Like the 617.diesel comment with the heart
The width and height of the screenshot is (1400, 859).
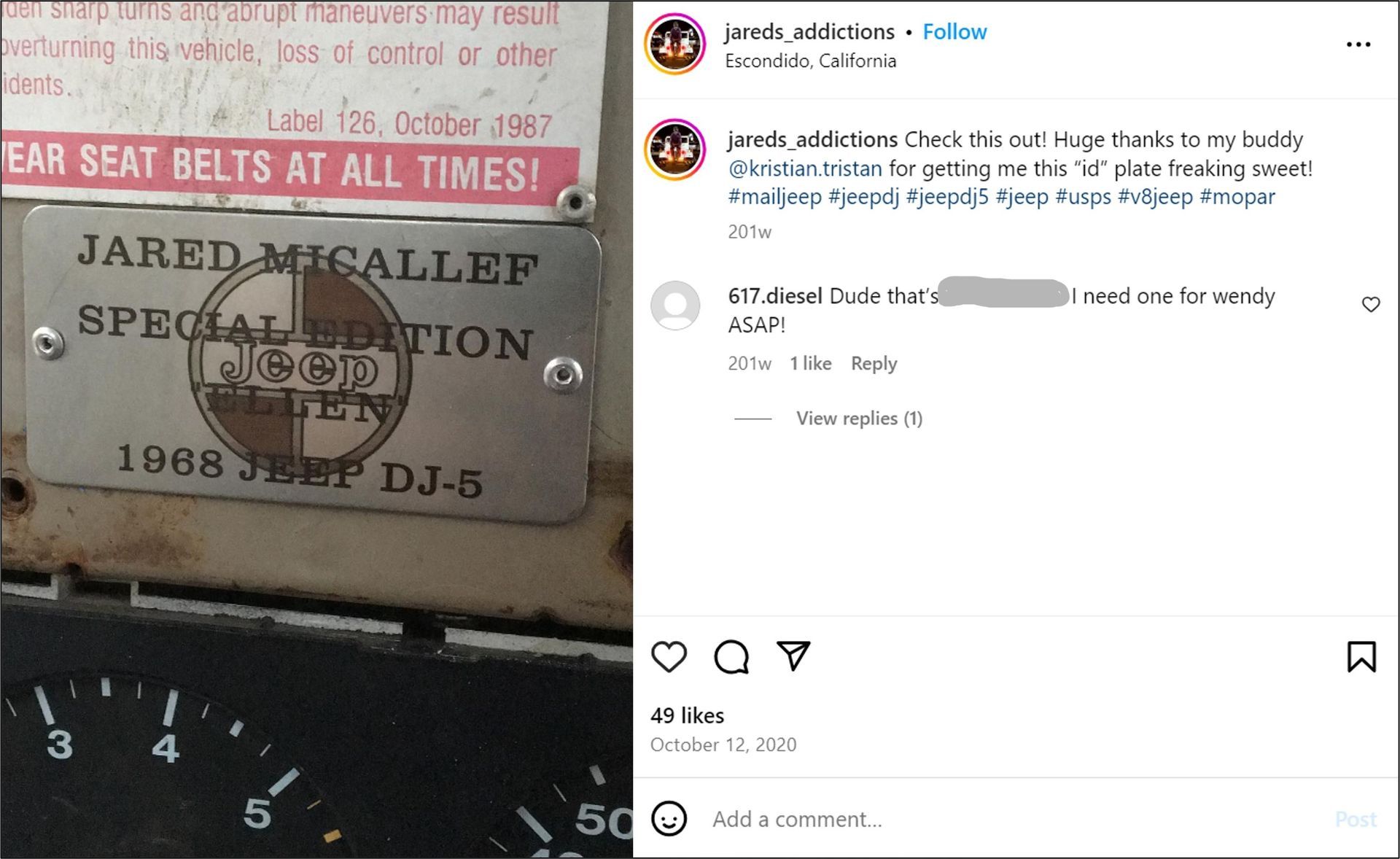(1371, 305)
